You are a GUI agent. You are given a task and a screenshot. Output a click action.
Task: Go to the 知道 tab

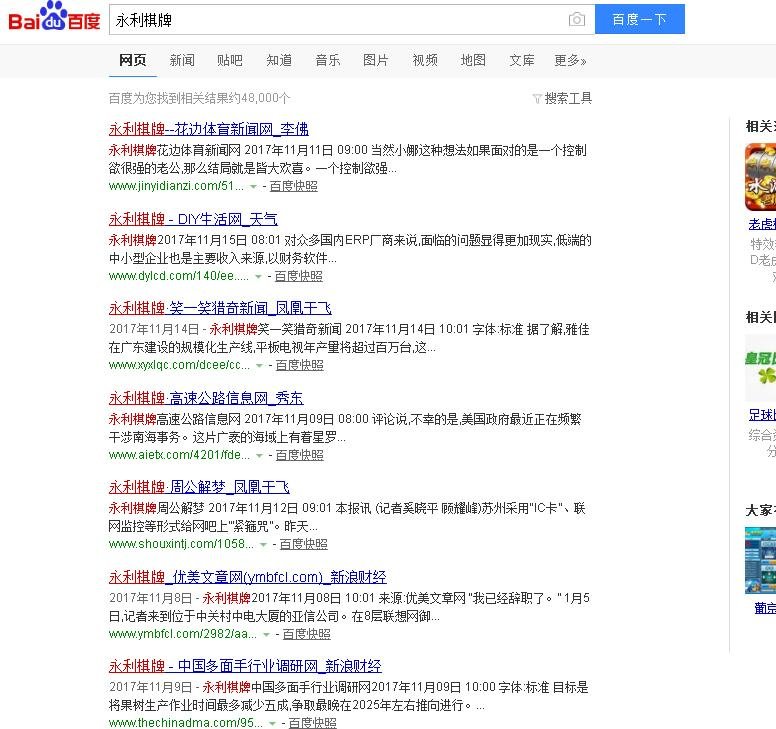click(x=279, y=60)
